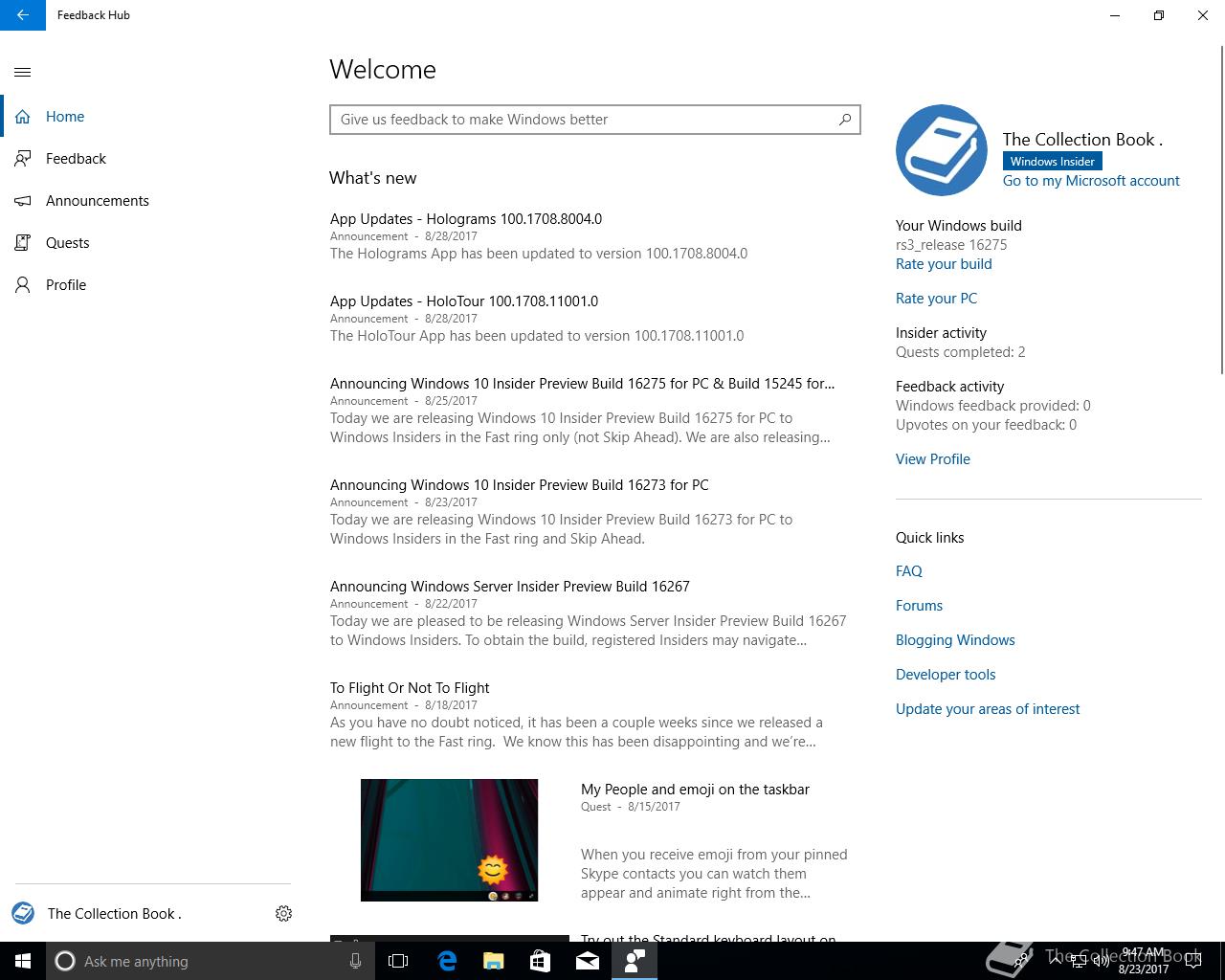
Task: Click the Feedback person icon in sidebar
Action: click(x=23, y=159)
